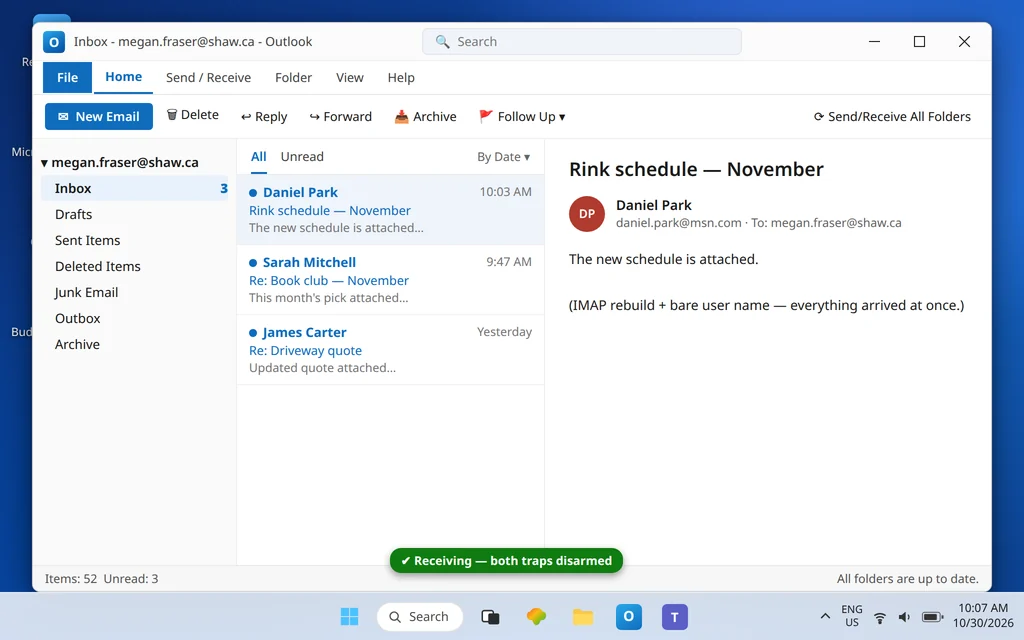1024x640 pixels.
Task: Click the unread dot beside James Carter
Action: point(253,333)
